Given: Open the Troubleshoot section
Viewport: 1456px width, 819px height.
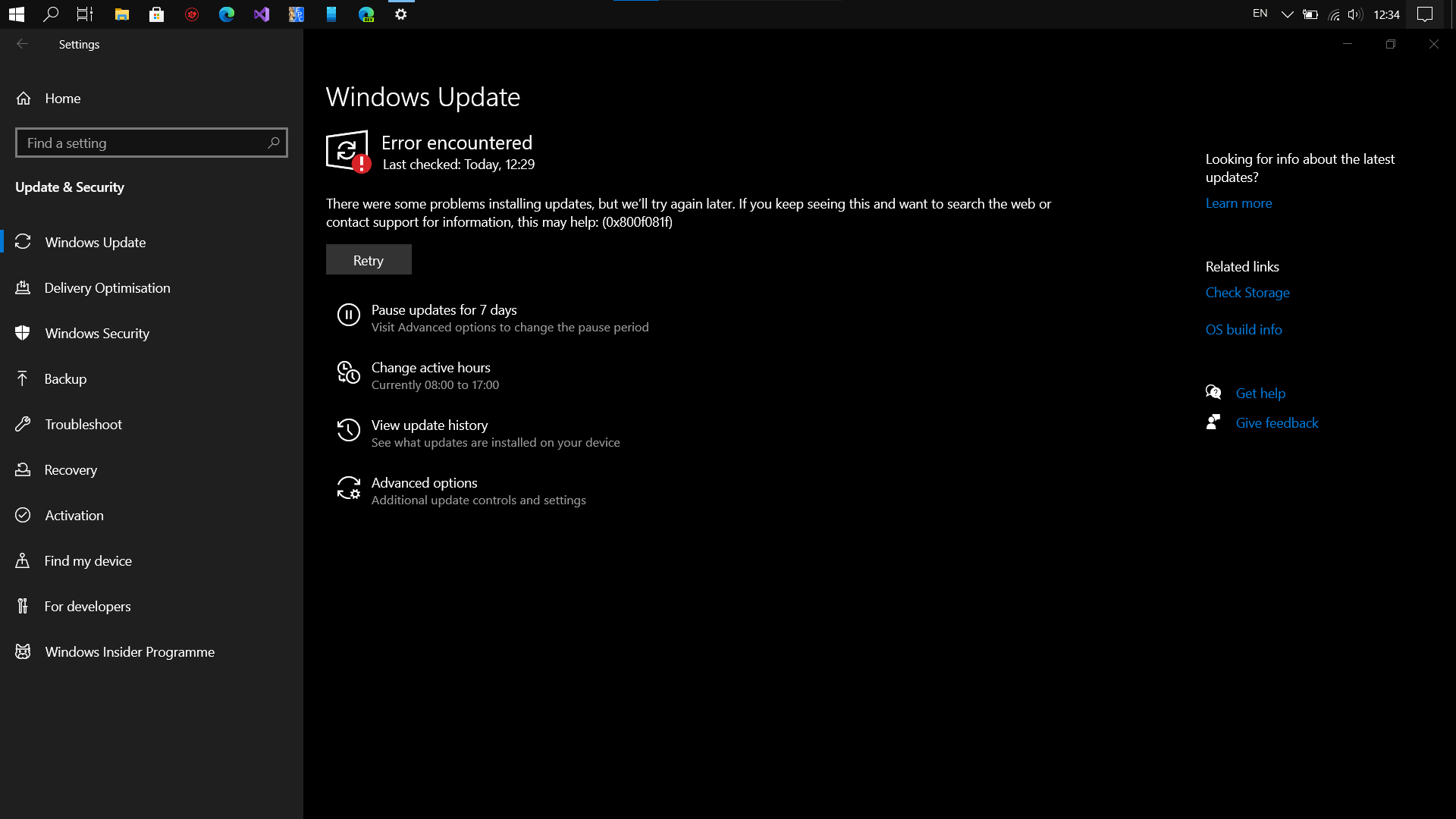Looking at the screenshot, I should [83, 424].
